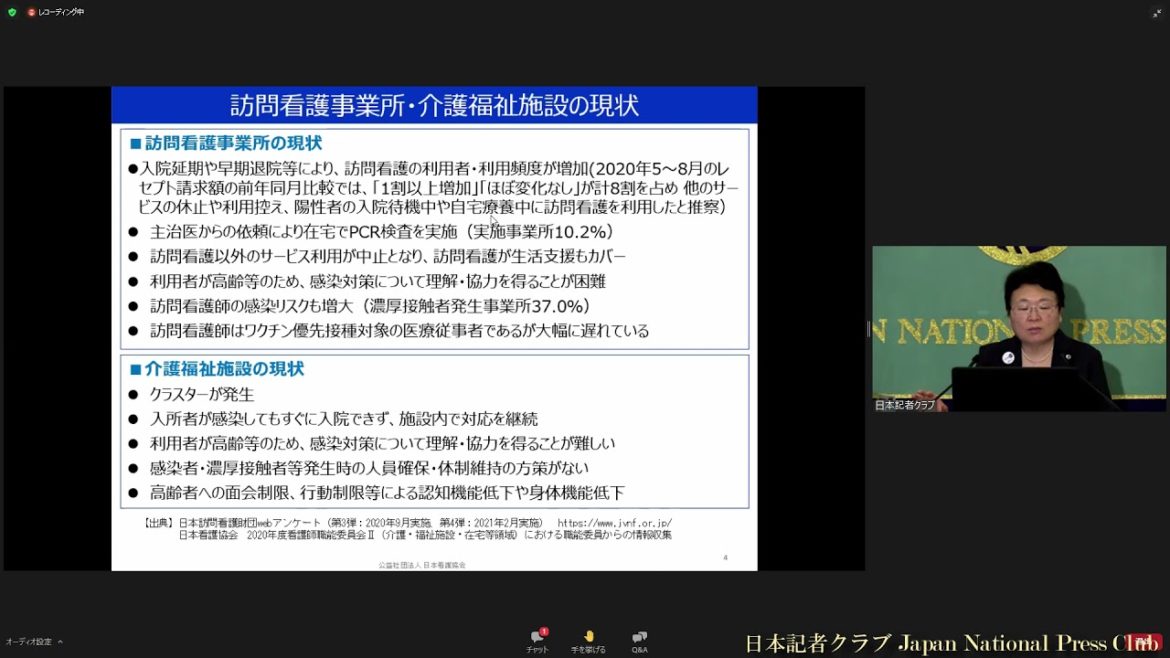Image resolution: width=1170 pixels, height=658 pixels.
Task: Click the red recording indicator icon
Action: click(x=31, y=12)
